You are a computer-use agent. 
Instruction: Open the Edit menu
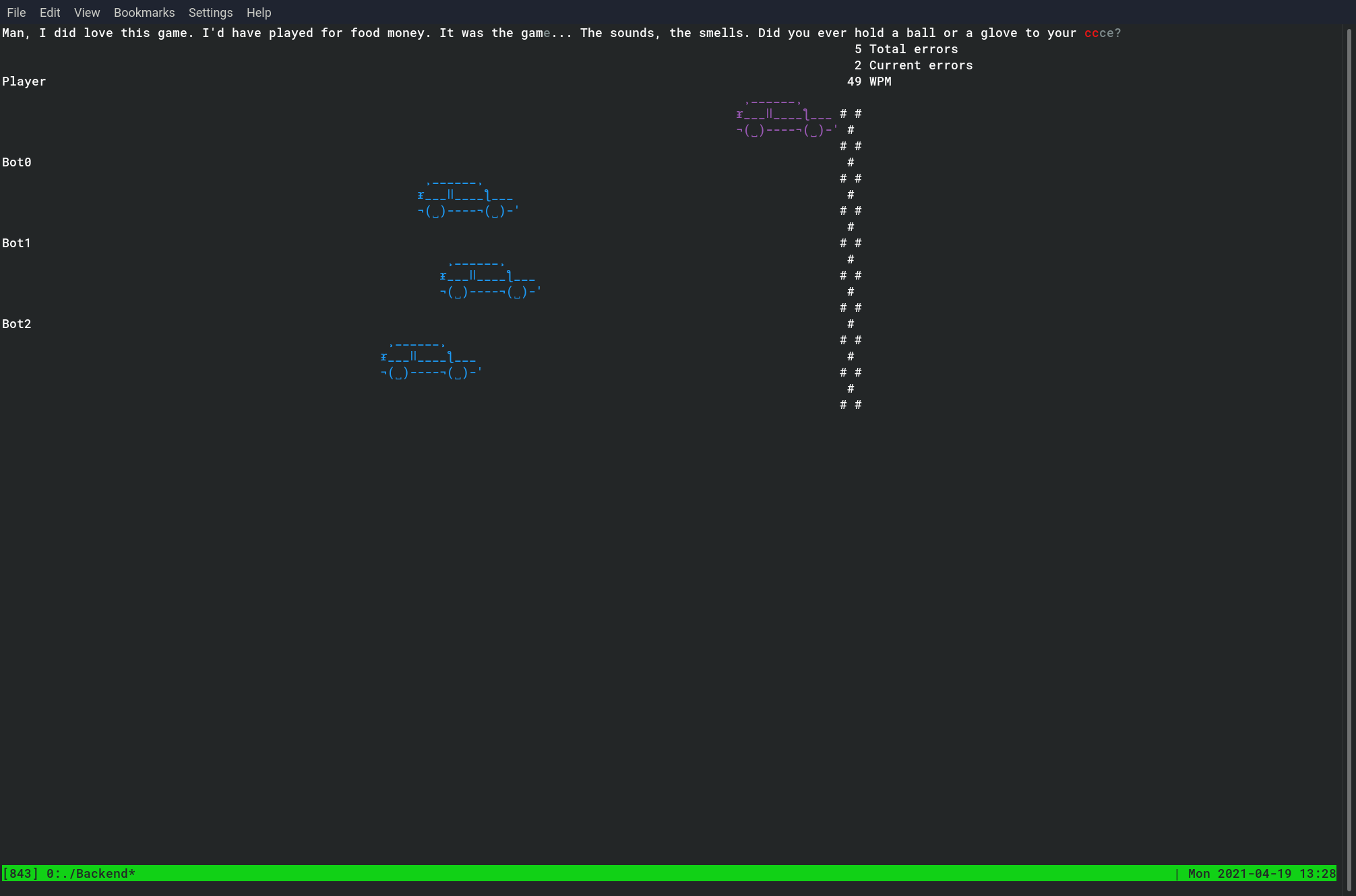pos(50,13)
